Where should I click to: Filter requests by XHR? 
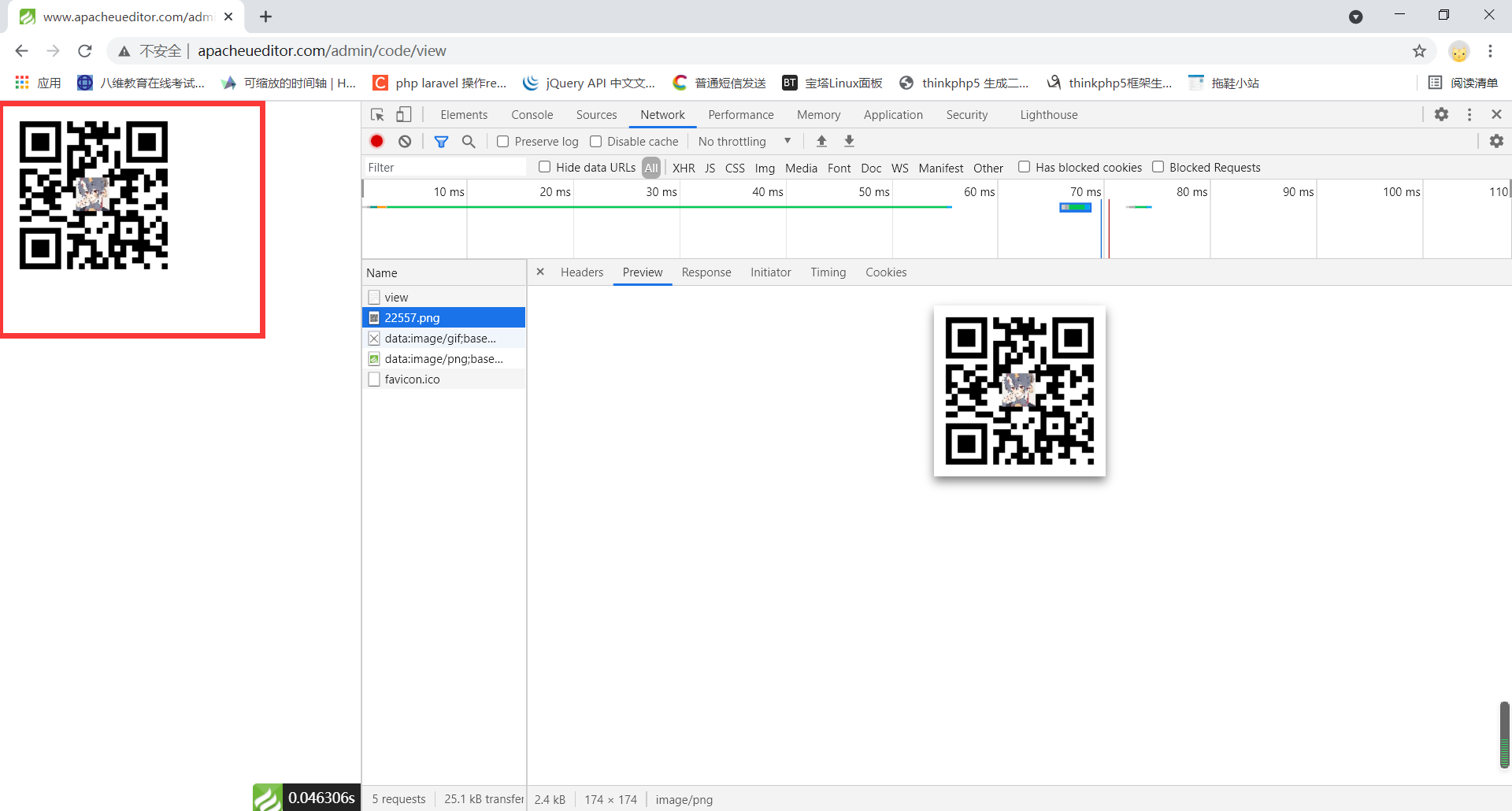pos(684,168)
